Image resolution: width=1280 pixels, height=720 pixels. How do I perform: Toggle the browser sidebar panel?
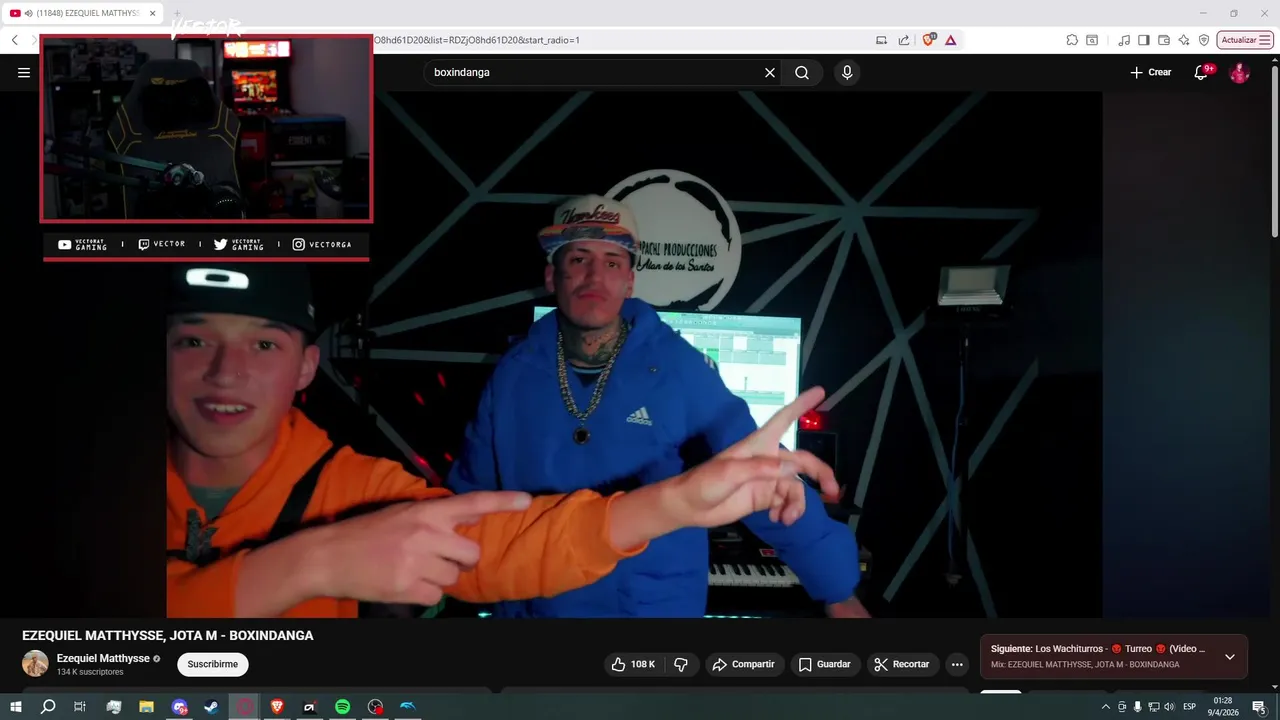click(1144, 40)
